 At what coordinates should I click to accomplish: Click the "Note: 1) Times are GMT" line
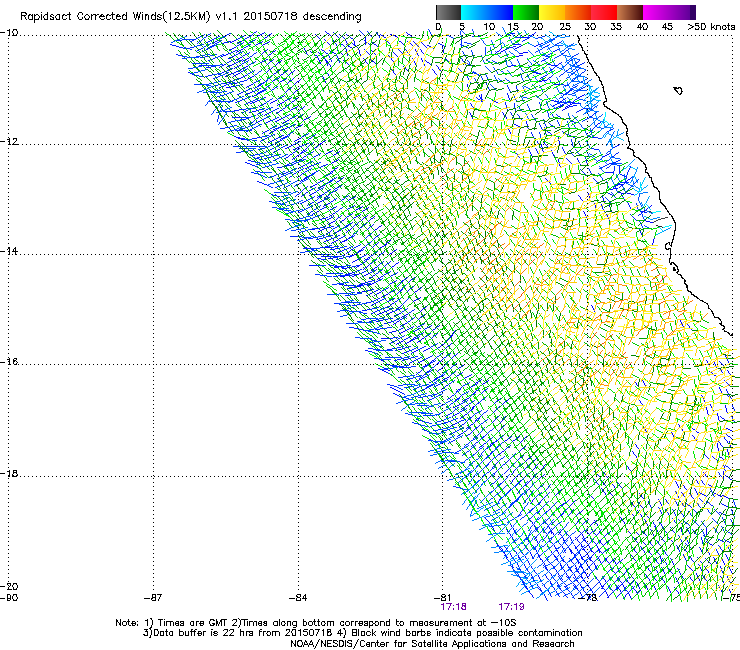[316, 623]
